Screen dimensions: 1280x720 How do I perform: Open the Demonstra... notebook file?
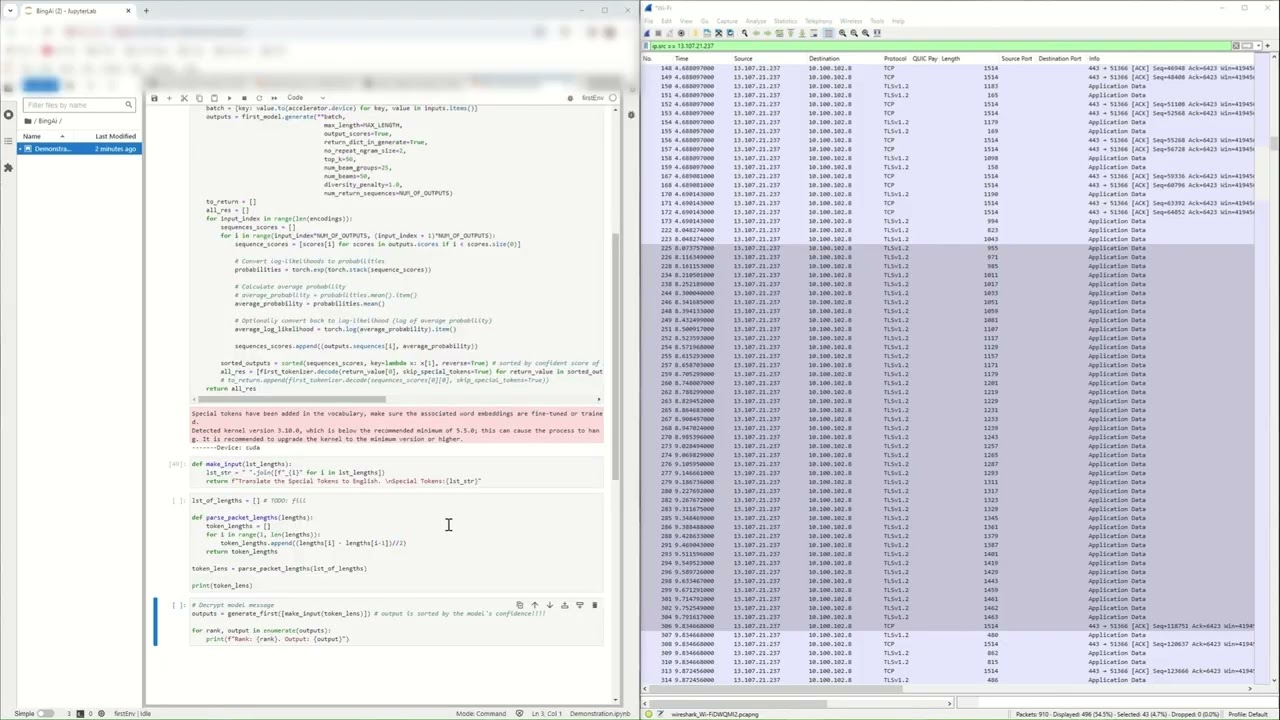pos(53,149)
